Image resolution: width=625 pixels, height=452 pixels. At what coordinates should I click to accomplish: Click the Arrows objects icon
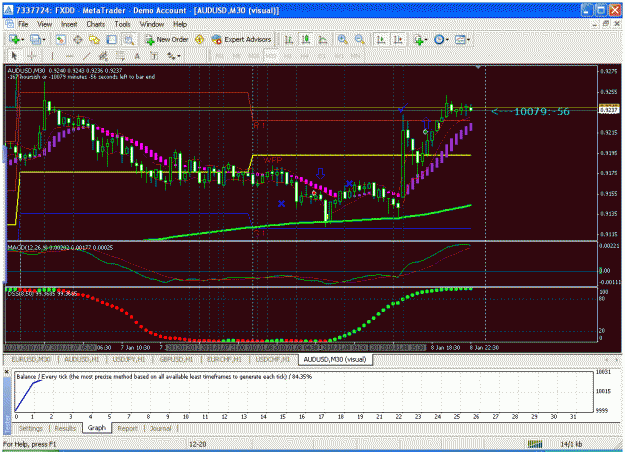click(x=171, y=56)
